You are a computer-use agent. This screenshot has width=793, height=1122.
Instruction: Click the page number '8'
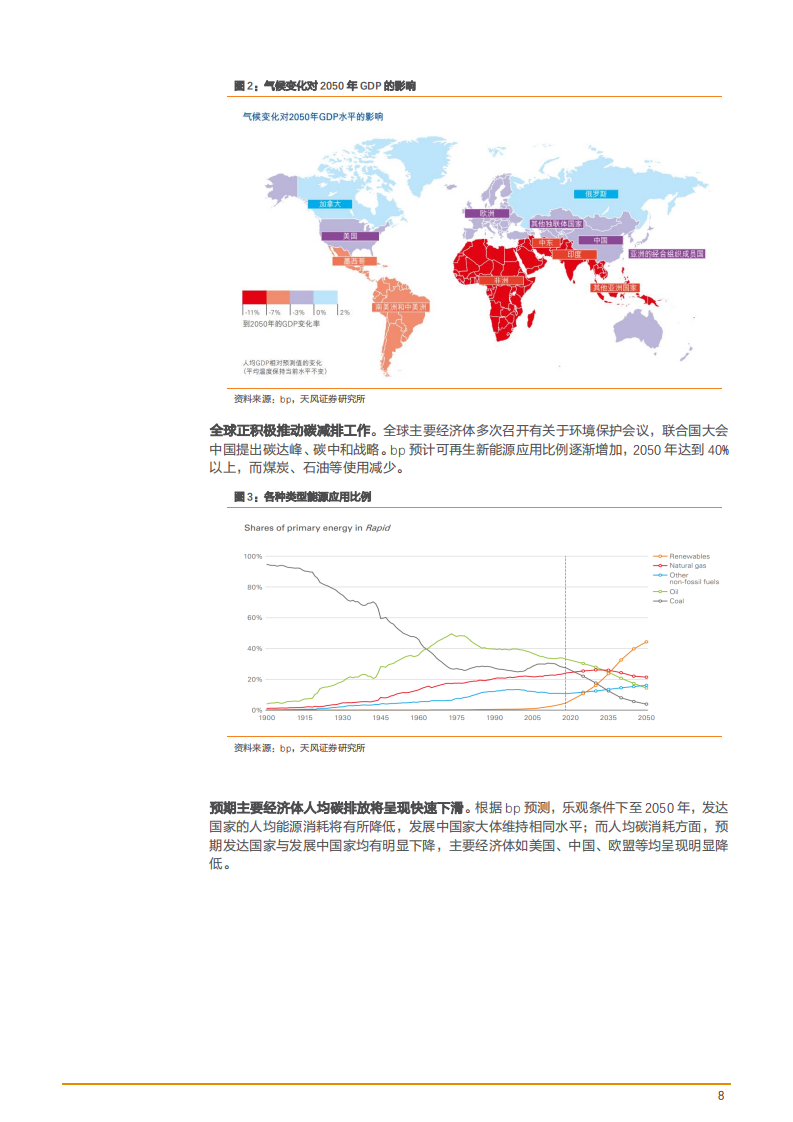[x=721, y=1096]
